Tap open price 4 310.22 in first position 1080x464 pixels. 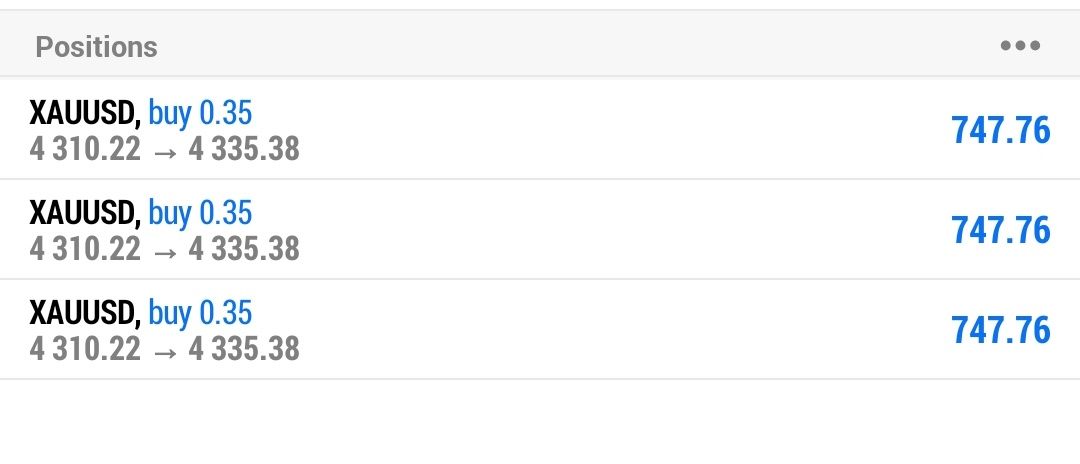tap(86, 150)
